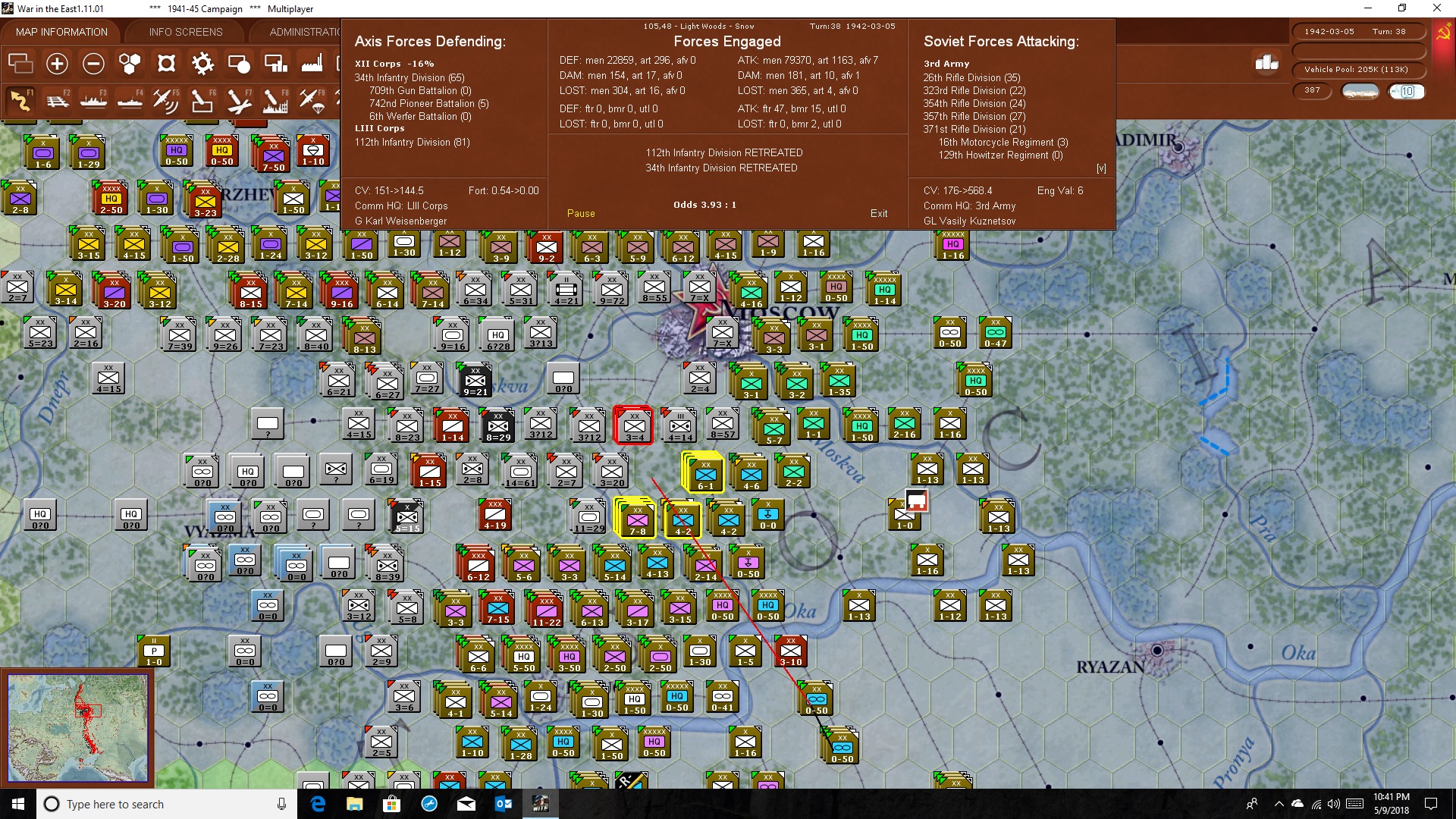The width and height of the screenshot is (1456, 819).
Task: Select the yellow-highlighted 7-8 unit
Action: [x=637, y=519]
